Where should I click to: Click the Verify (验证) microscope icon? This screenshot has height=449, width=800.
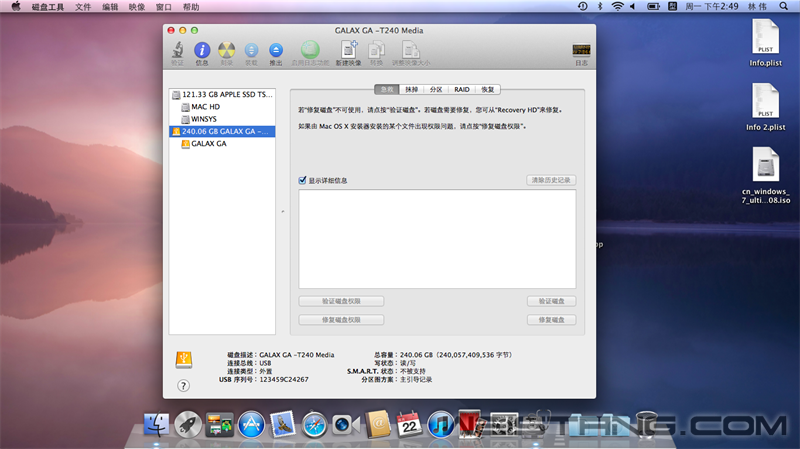click(x=177, y=51)
